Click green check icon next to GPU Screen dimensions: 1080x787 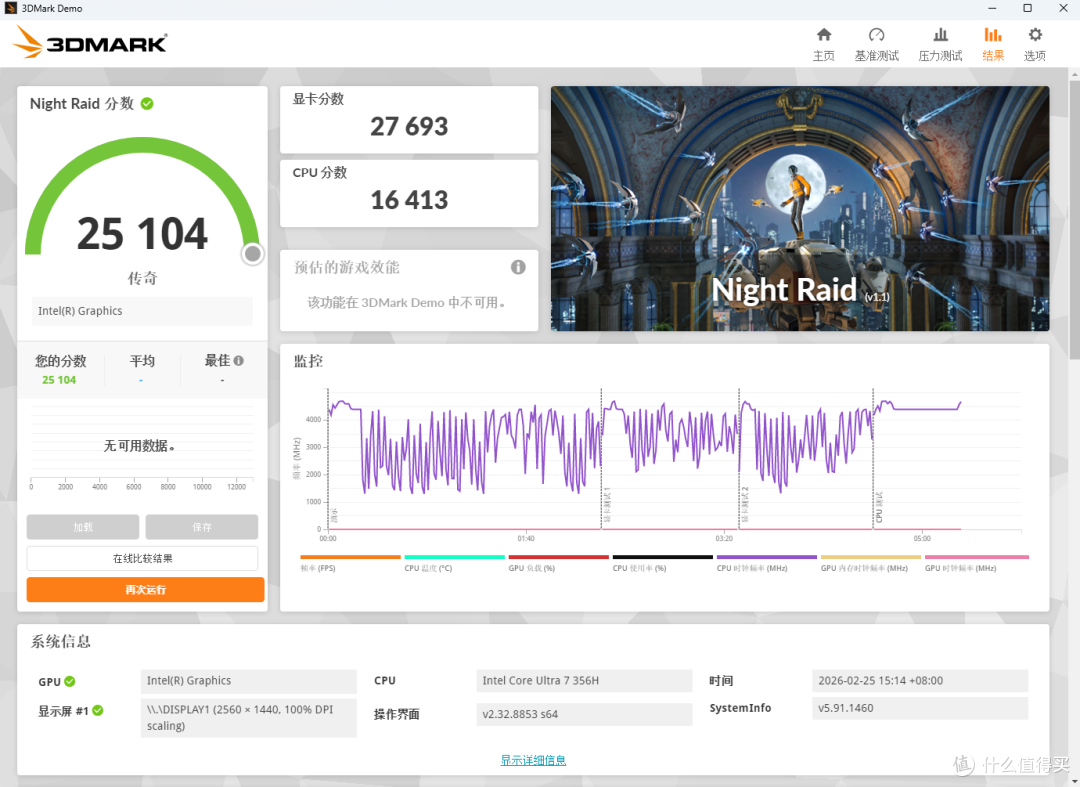70,681
